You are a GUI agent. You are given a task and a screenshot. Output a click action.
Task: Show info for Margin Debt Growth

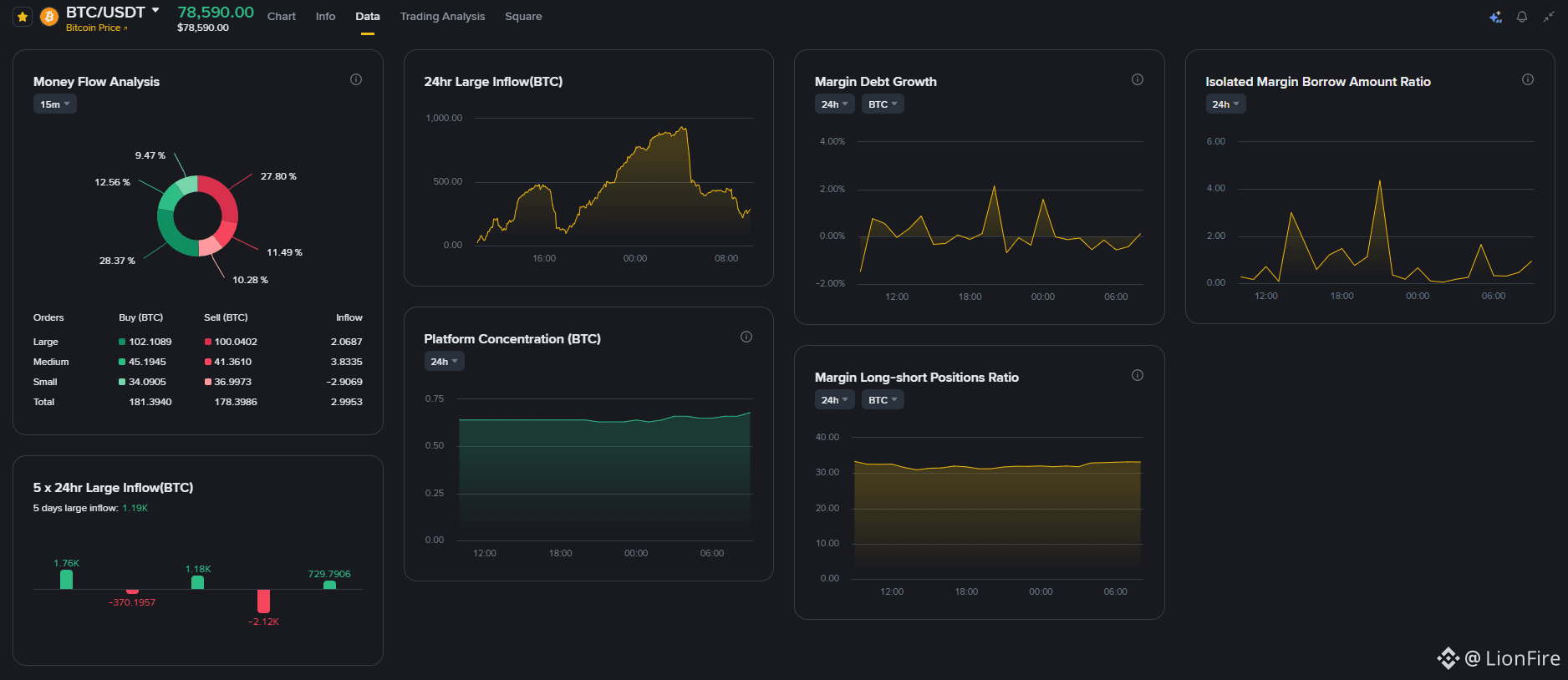tap(1138, 79)
